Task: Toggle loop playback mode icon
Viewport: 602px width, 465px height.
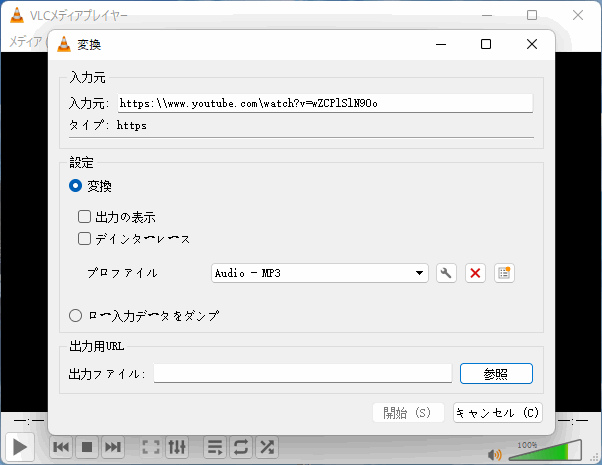Action: [241, 447]
